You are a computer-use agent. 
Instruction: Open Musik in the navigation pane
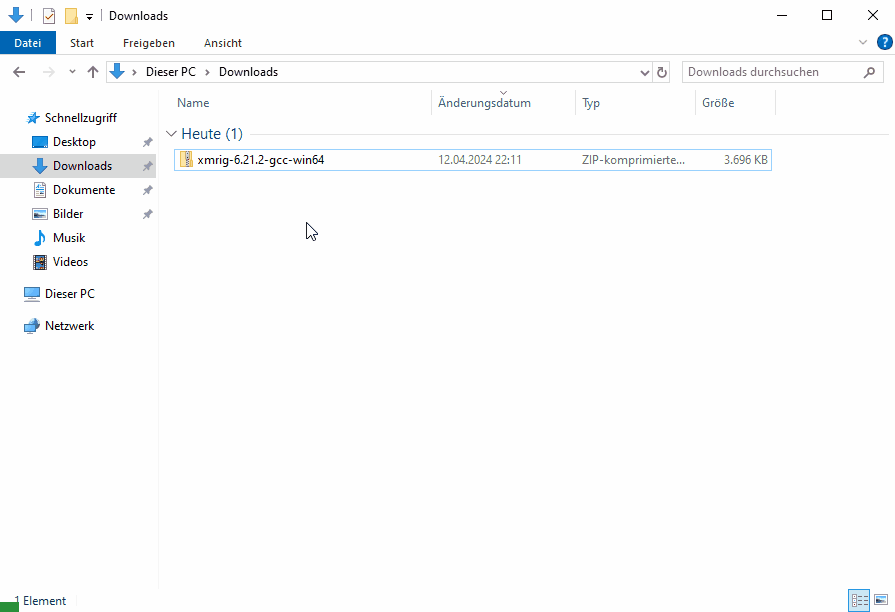[x=69, y=237]
